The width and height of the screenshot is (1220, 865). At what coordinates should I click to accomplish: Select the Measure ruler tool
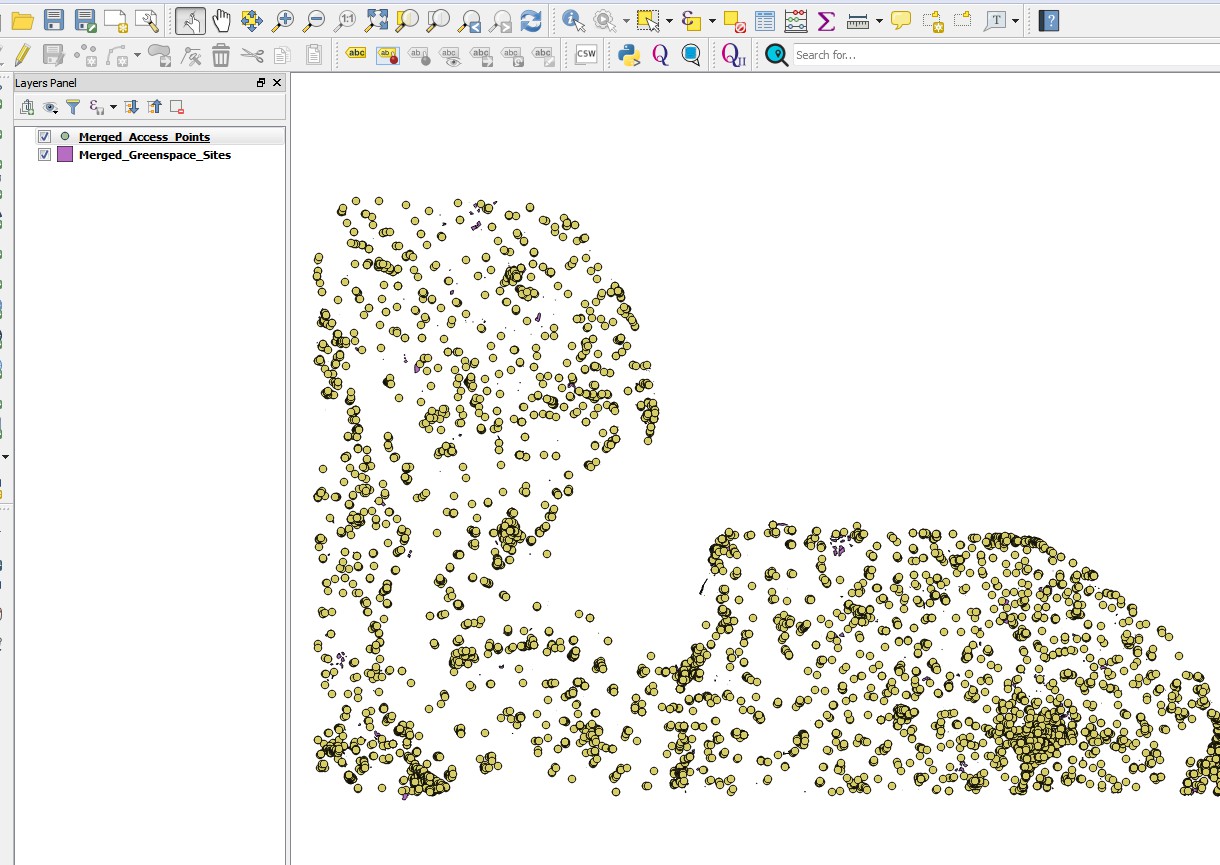point(857,20)
